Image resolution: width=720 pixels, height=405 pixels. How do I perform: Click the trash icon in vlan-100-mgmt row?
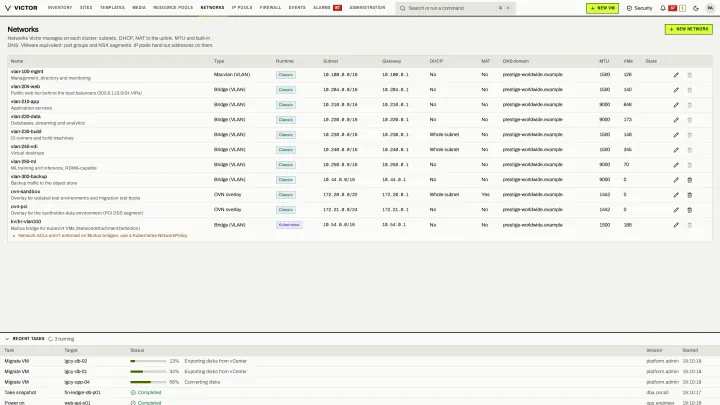pyautogui.click(x=689, y=75)
